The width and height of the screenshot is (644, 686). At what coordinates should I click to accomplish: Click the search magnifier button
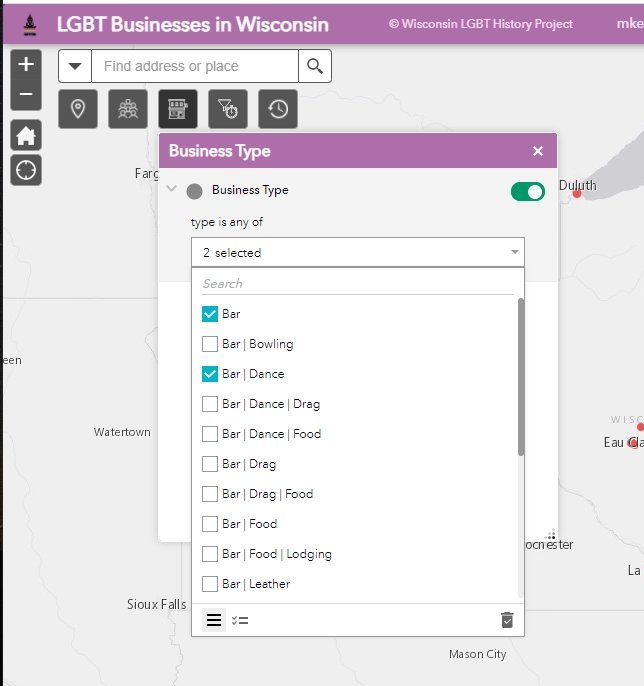point(315,67)
